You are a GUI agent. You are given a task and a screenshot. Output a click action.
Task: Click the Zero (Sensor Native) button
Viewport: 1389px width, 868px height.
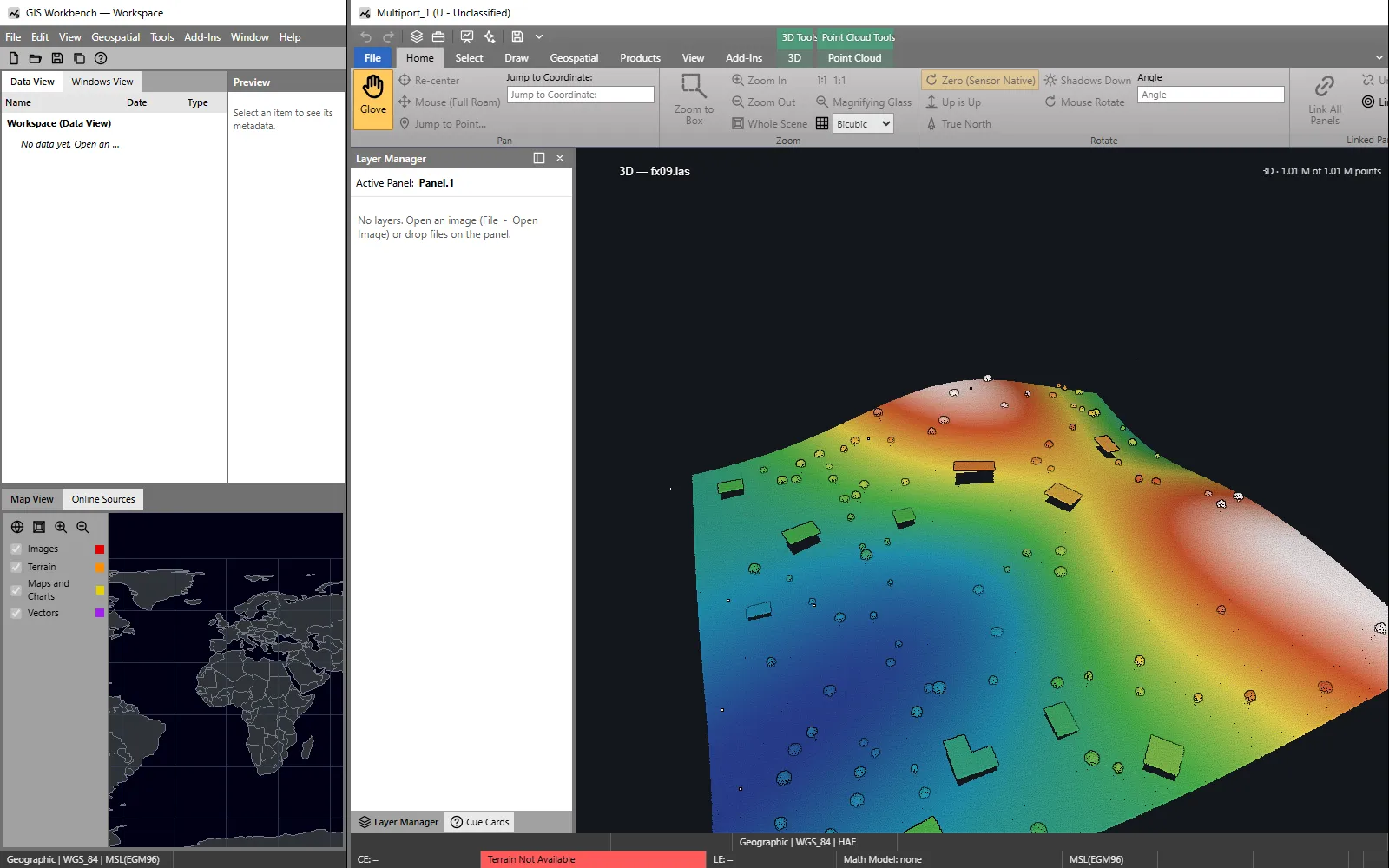980,80
